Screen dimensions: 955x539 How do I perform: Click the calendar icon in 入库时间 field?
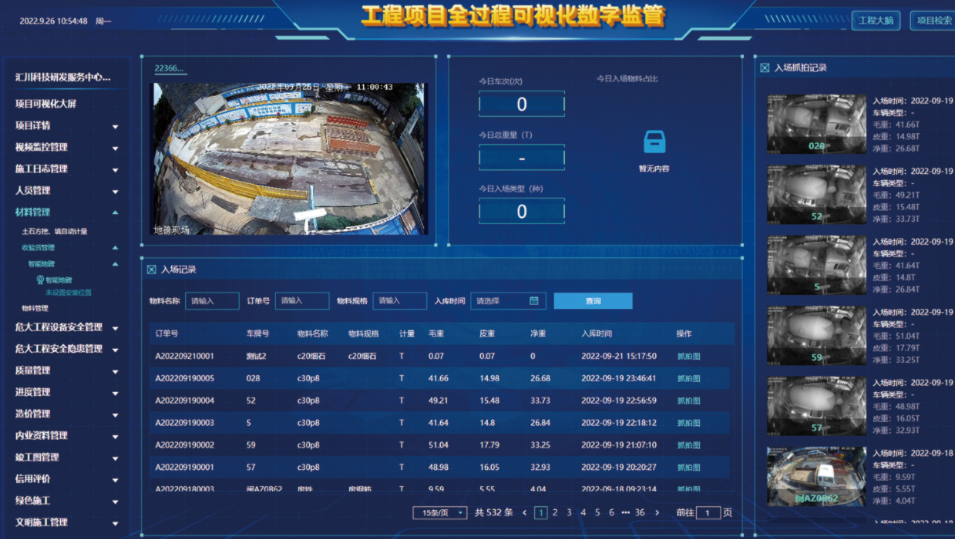coord(534,301)
